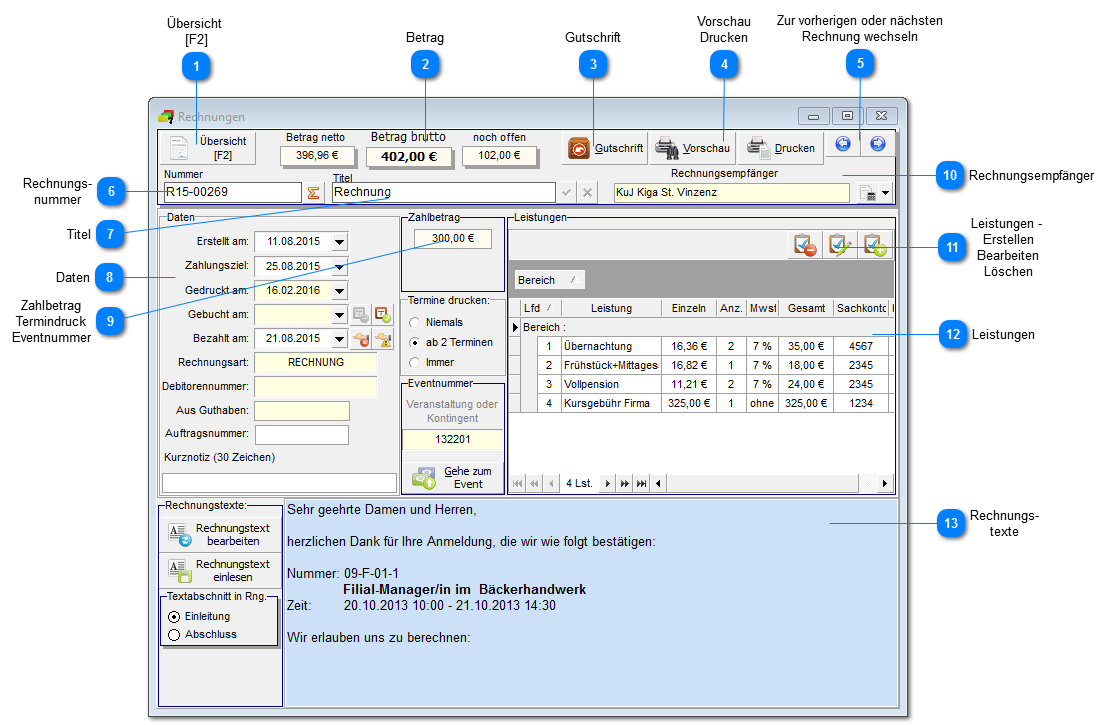Expand the Zahlungsziel date picker
1110x725 pixels.
[339, 267]
